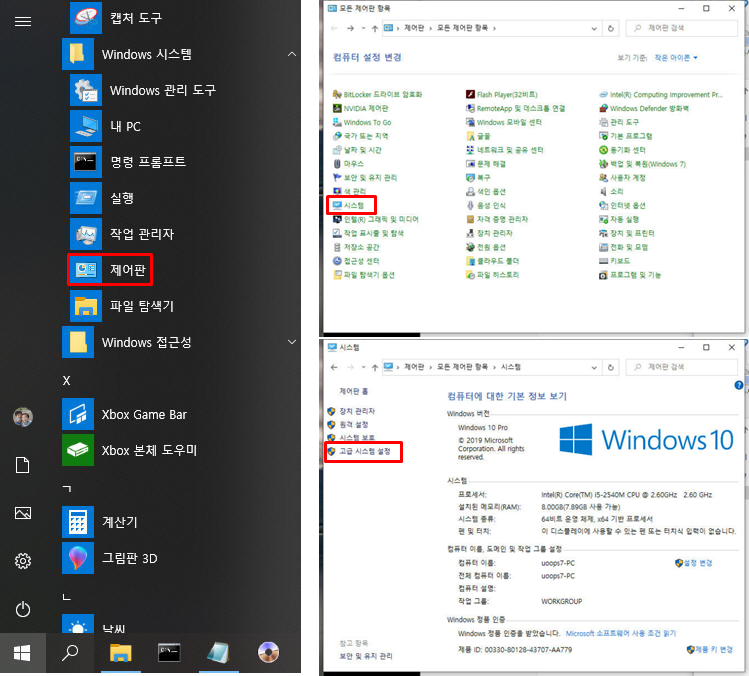This screenshot has width=749, height=676.
Task: Click 제어판 검색 box in 시스템 window
Action: (x=682, y=367)
